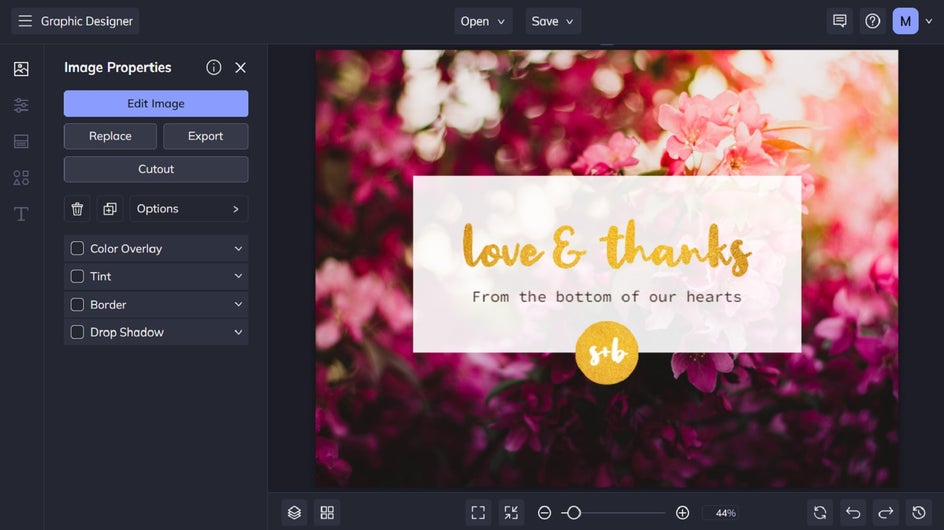Enable the Tint checkbox

pyautogui.click(x=77, y=277)
